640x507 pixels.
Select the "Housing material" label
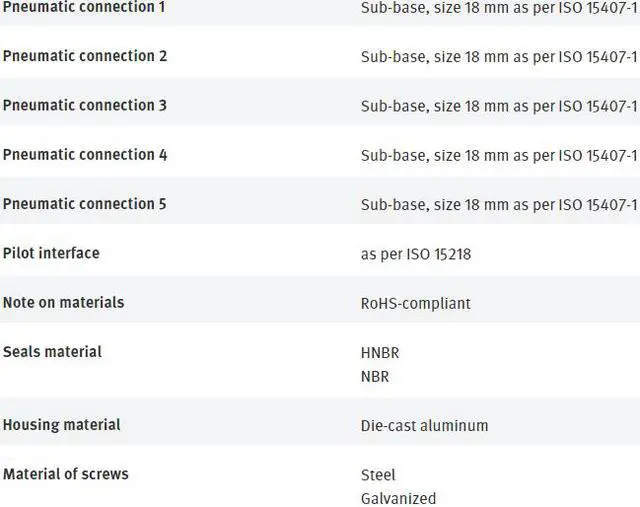coord(61,425)
